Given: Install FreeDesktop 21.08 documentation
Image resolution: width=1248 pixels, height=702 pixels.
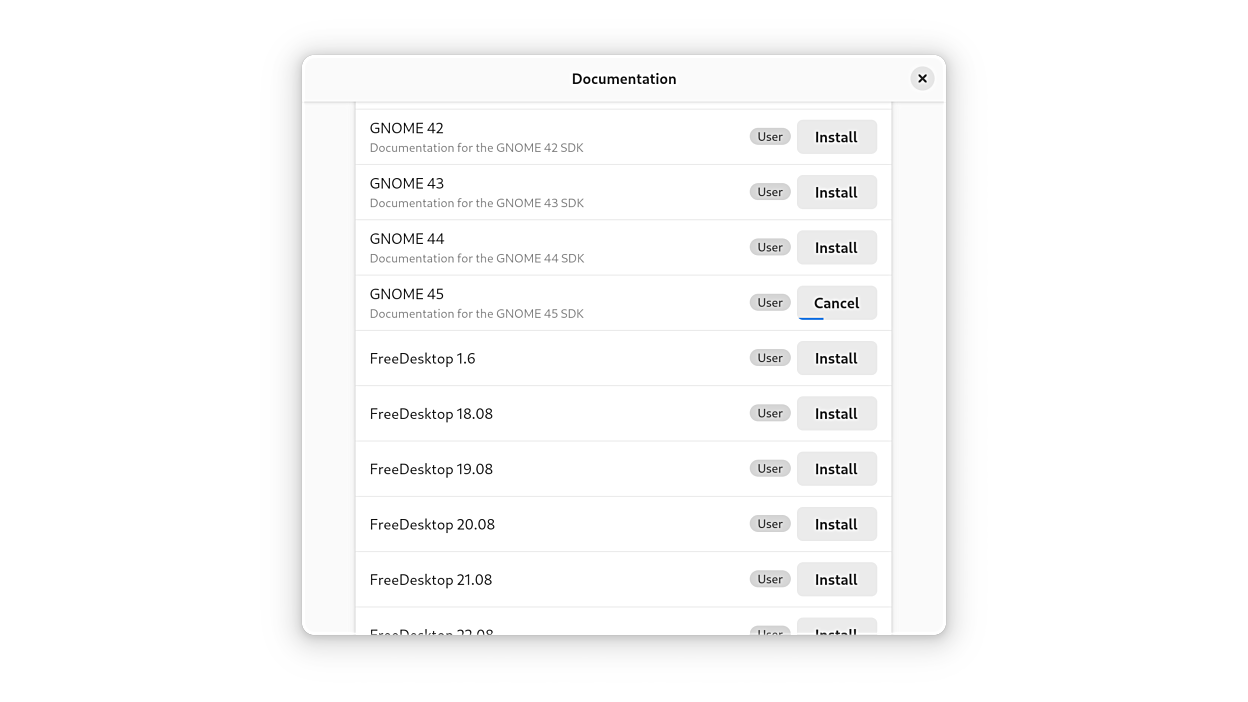Looking at the screenshot, I should (836, 579).
